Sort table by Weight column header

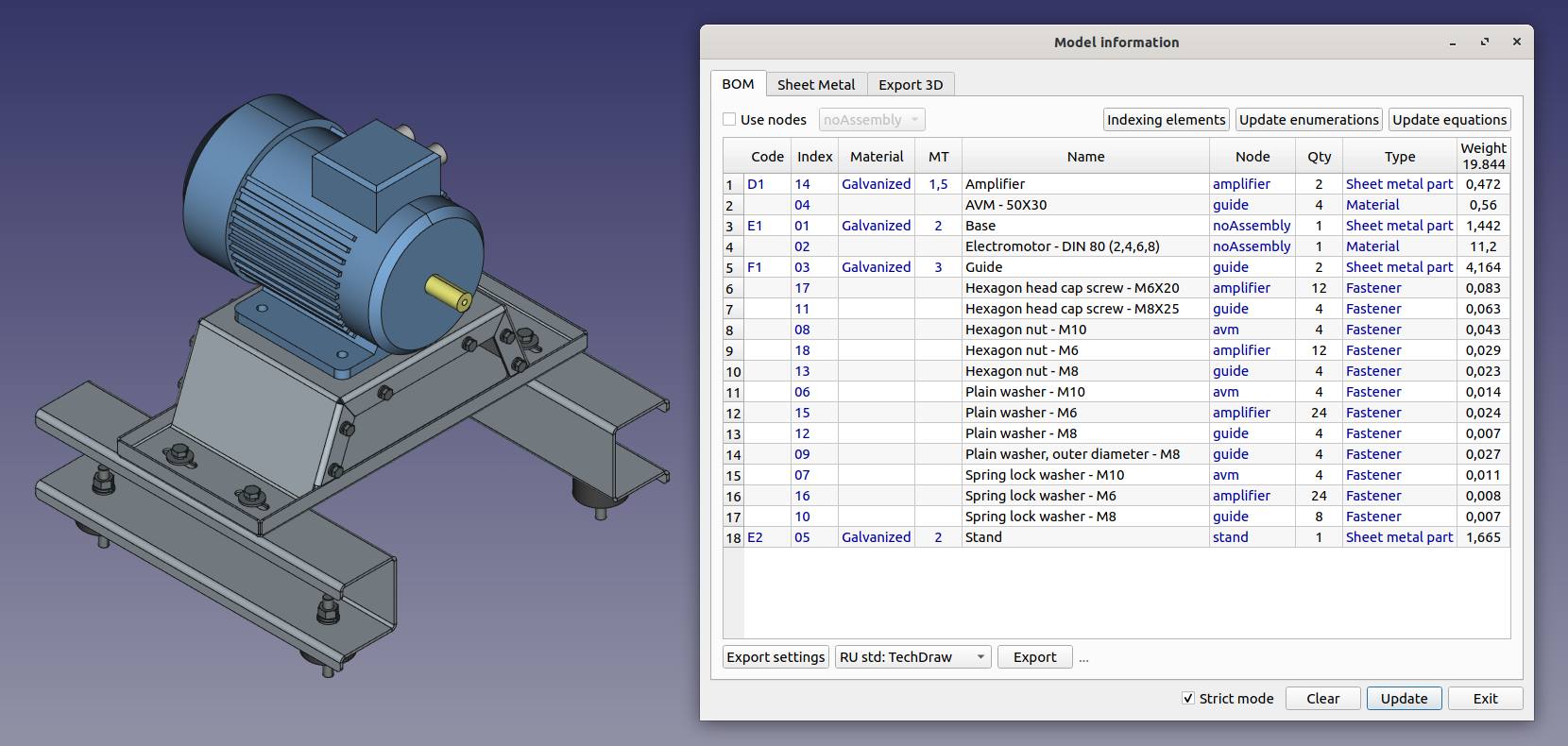click(1483, 156)
